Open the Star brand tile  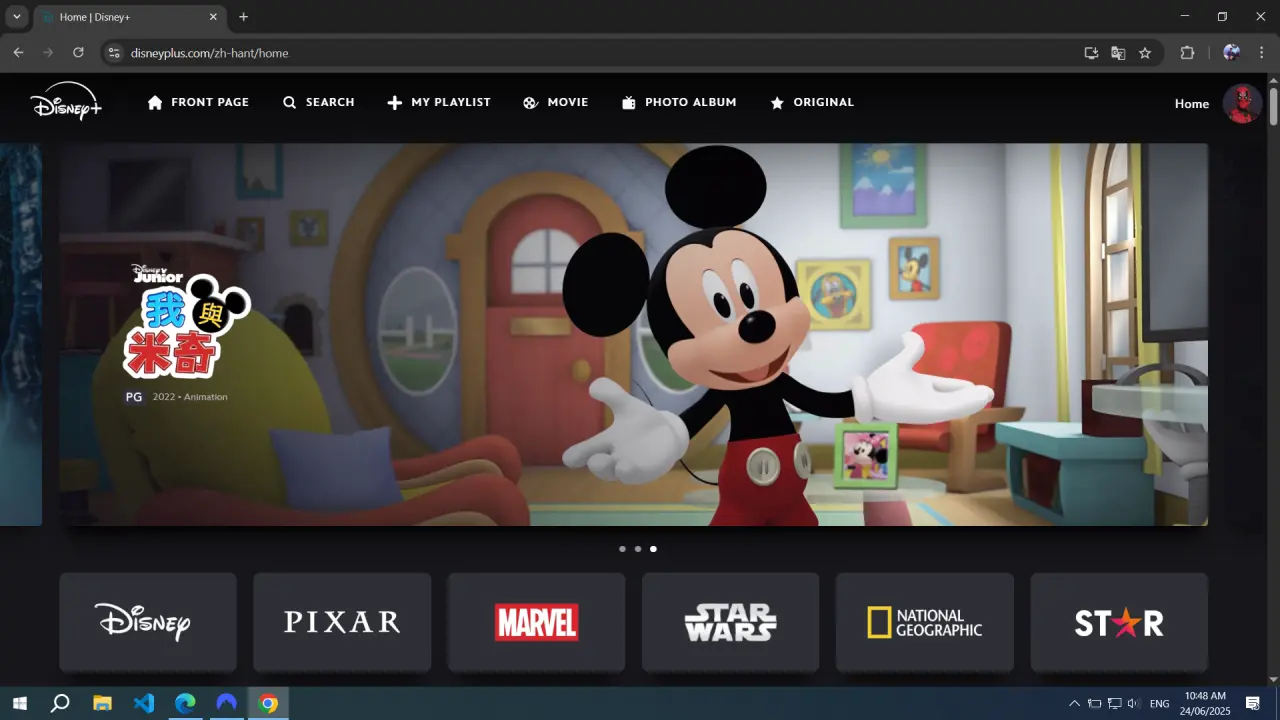[1119, 622]
